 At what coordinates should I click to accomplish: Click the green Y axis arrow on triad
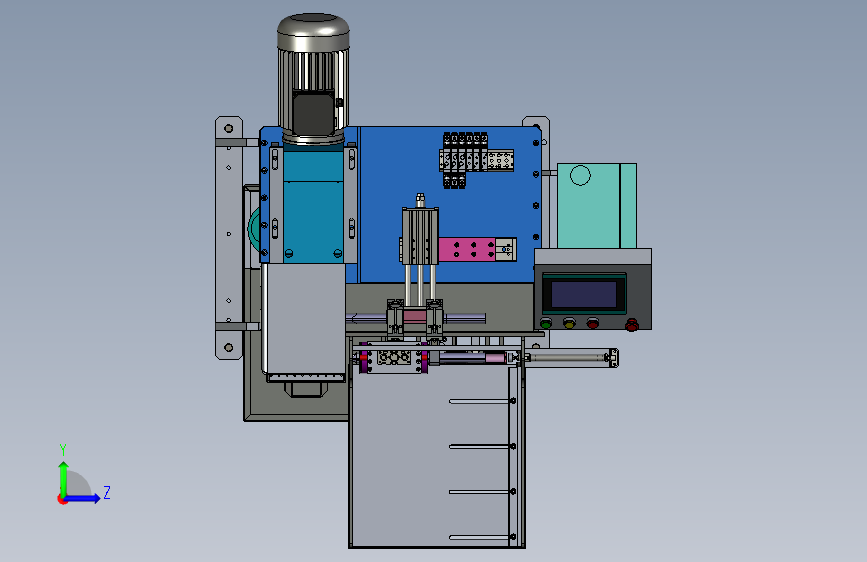(63, 477)
